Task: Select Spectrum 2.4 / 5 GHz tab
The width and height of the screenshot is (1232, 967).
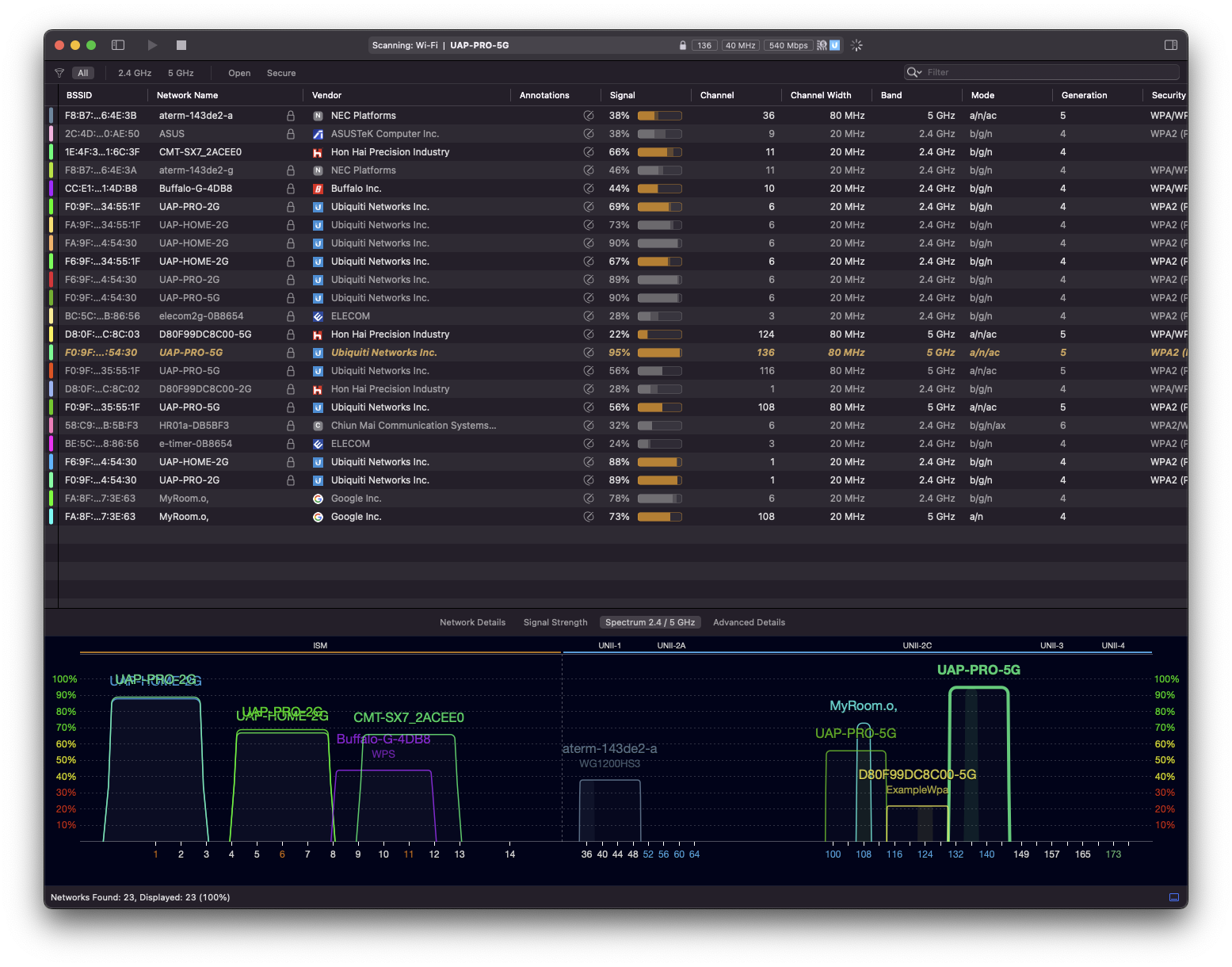Action: pos(650,622)
